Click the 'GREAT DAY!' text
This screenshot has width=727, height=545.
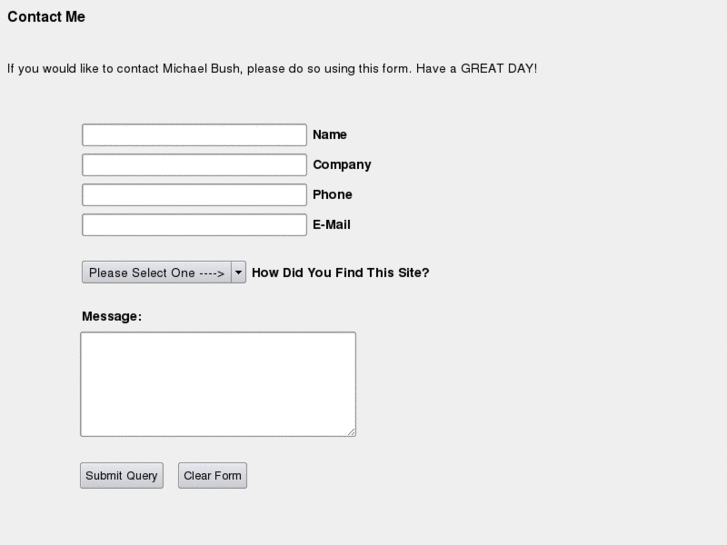coord(498,69)
